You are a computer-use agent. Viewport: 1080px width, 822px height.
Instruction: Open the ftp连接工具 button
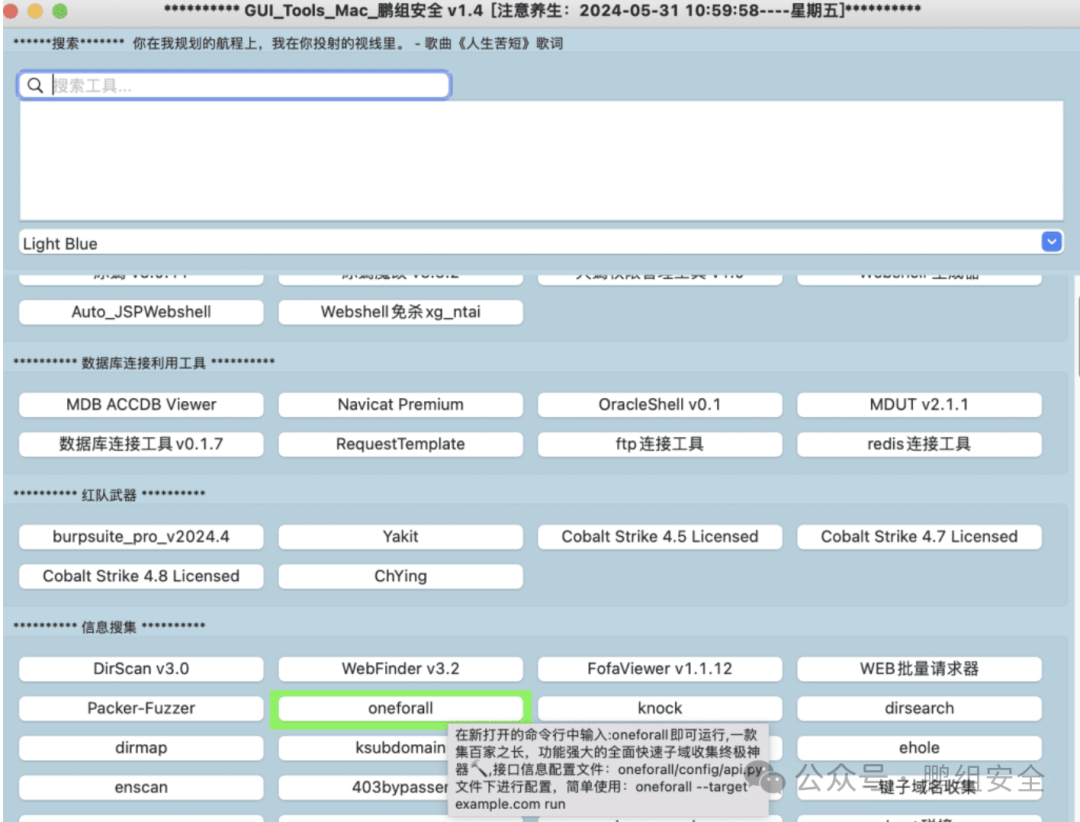pos(660,444)
